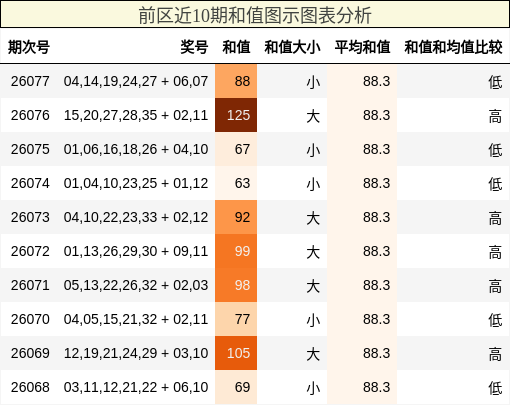Click the sum value 98 cell
Screen dimensions: 510x405
pos(236,285)
